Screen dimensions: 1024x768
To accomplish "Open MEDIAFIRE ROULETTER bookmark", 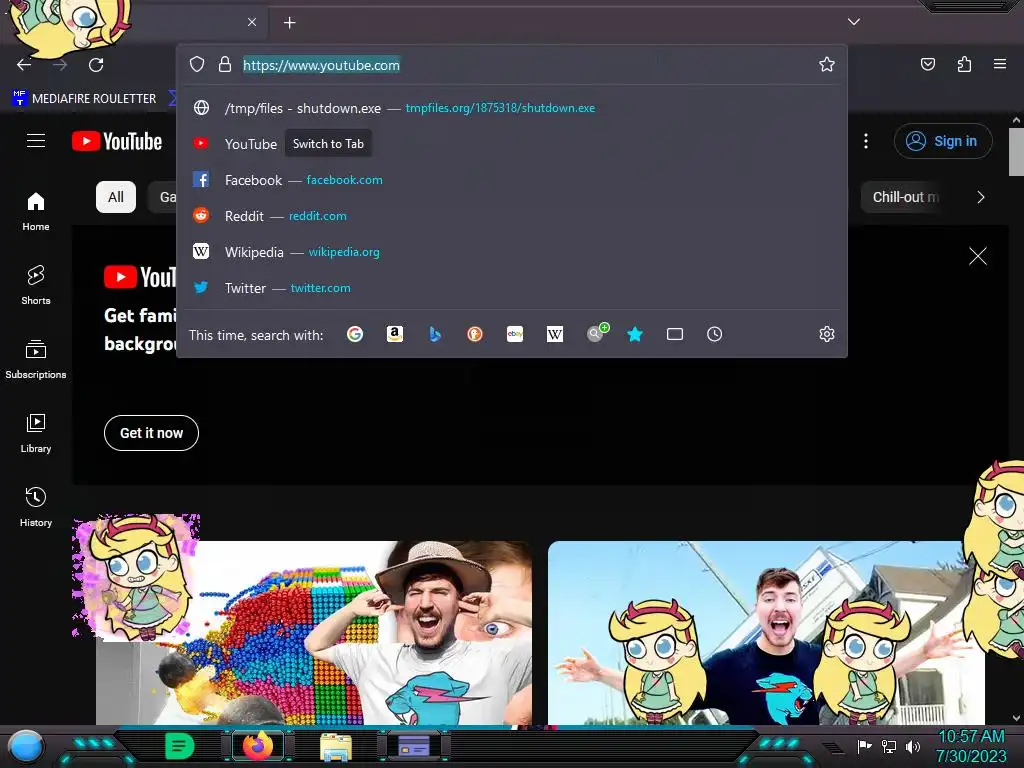I will click(85, 98).
